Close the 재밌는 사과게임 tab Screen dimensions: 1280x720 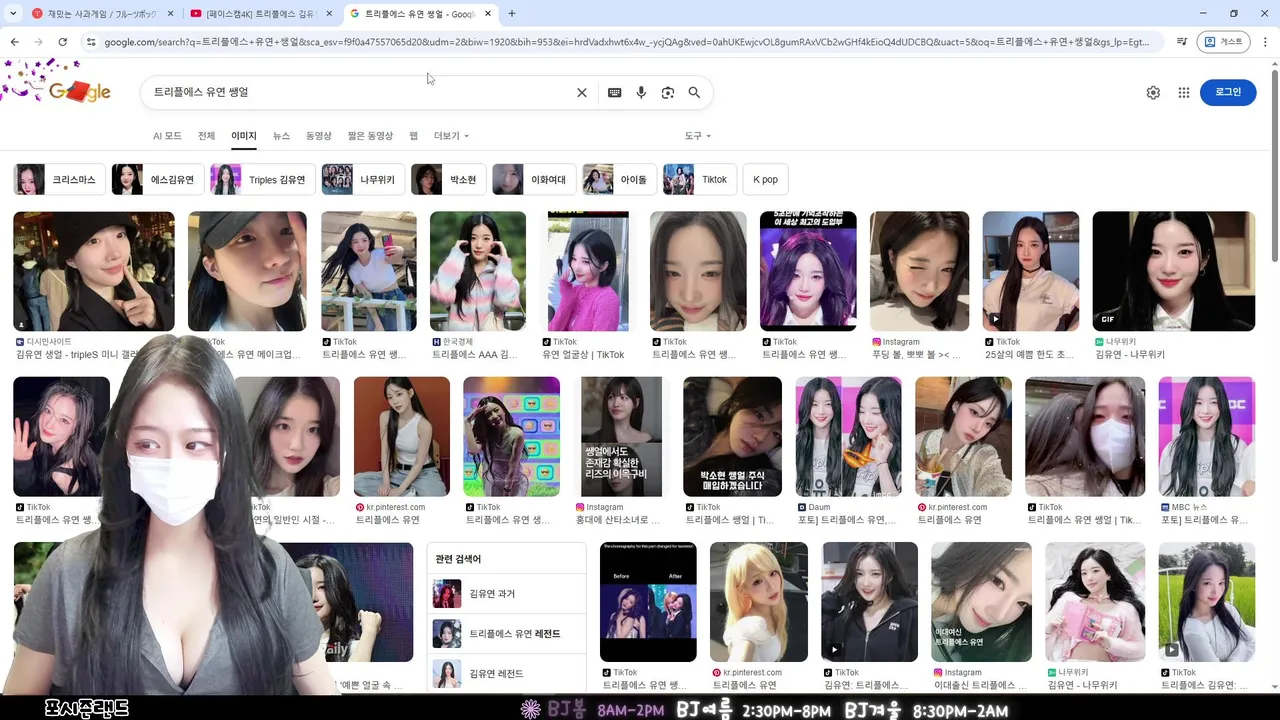[x=170, y=14]
